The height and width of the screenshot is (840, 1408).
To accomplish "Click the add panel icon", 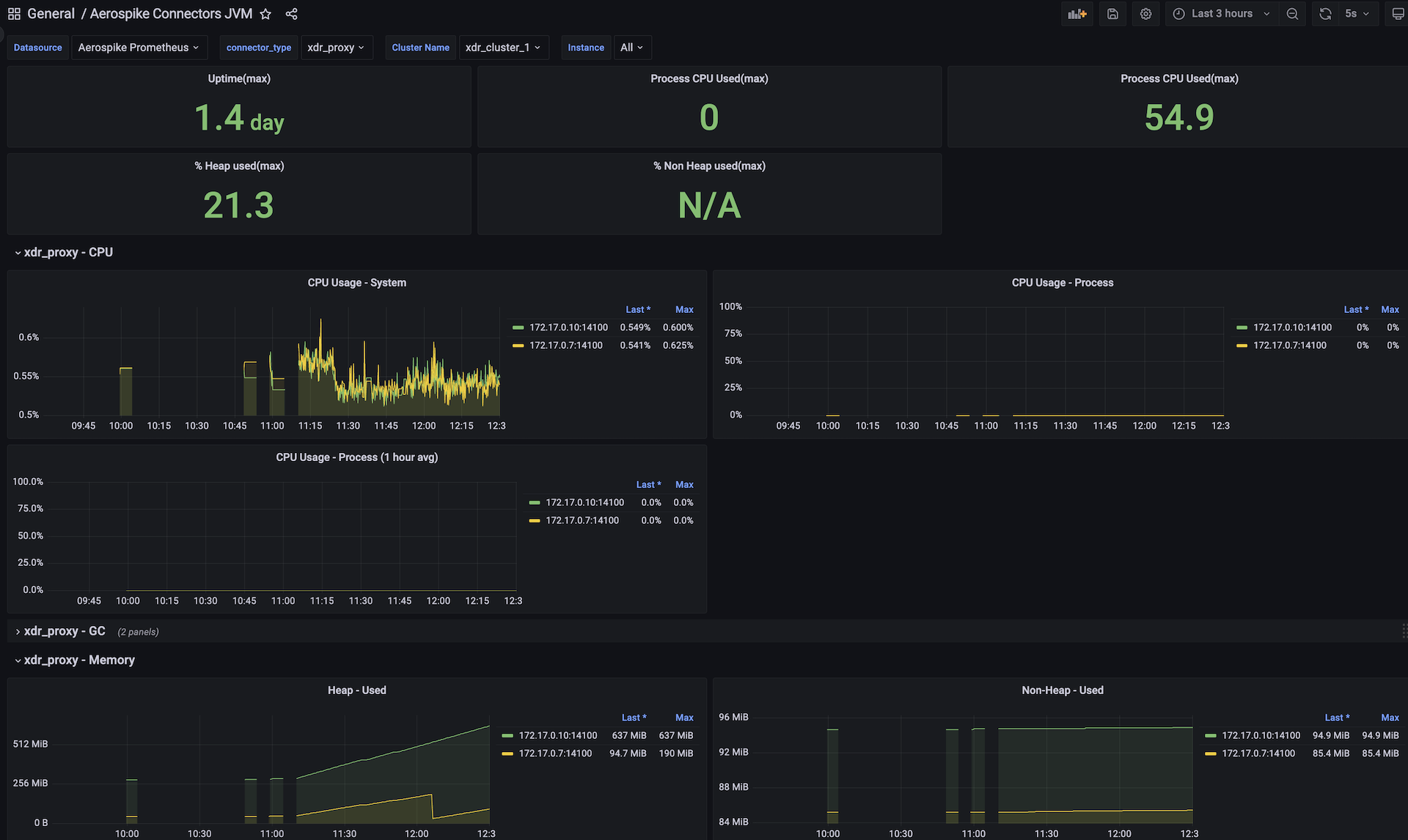I will point(1077,14).
